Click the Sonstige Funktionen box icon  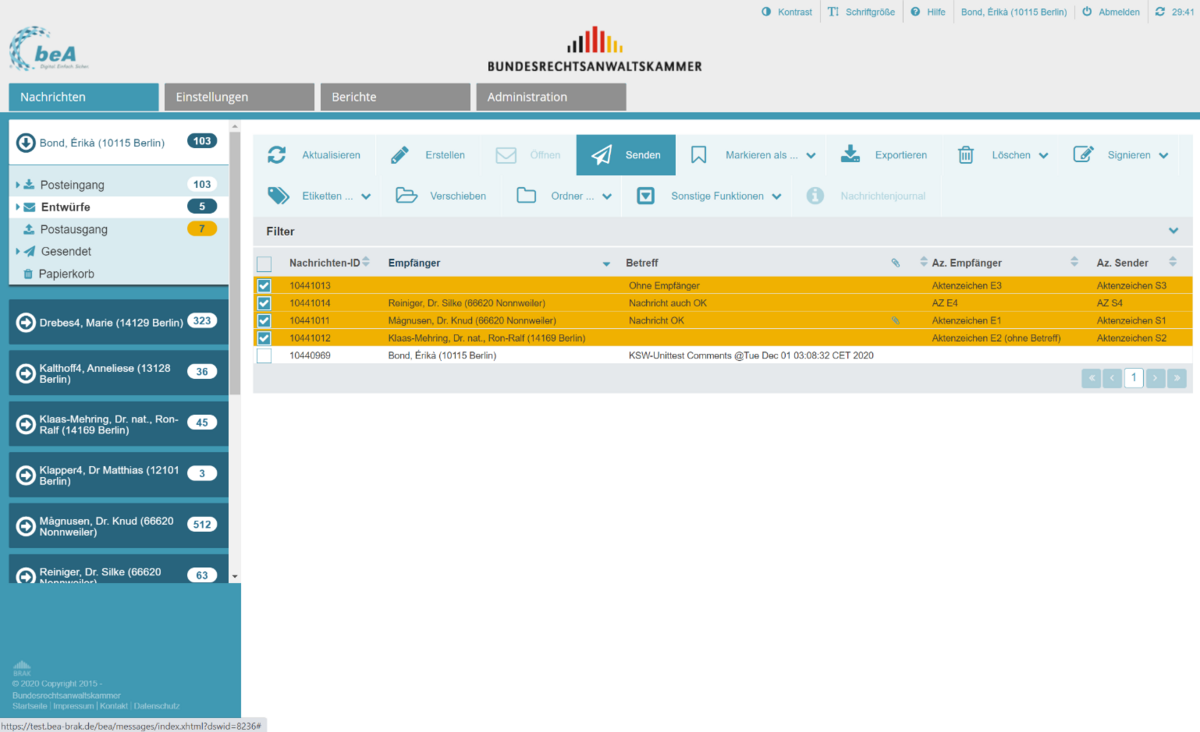pyautogui.click(x=646, y=196)
